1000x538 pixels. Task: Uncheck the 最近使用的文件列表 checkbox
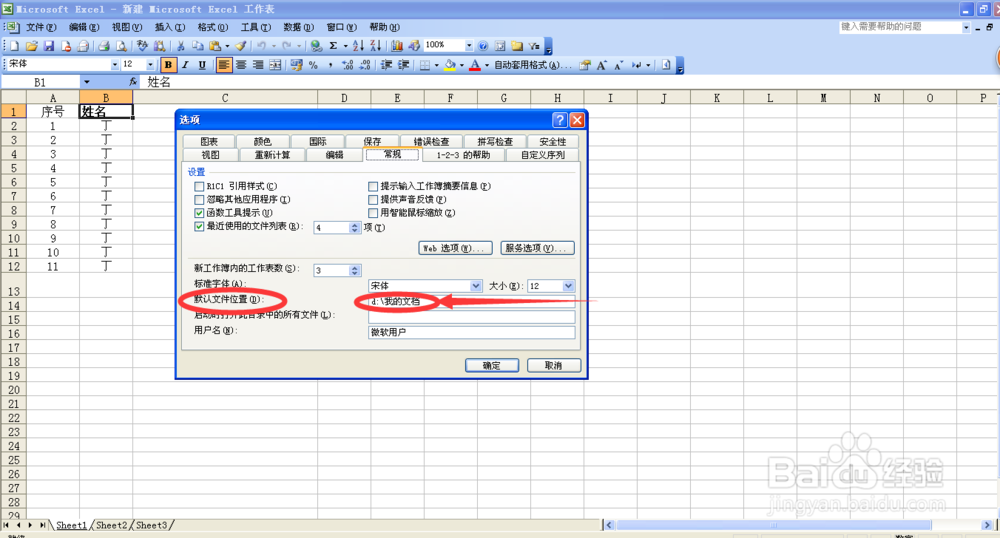(199, 226)
